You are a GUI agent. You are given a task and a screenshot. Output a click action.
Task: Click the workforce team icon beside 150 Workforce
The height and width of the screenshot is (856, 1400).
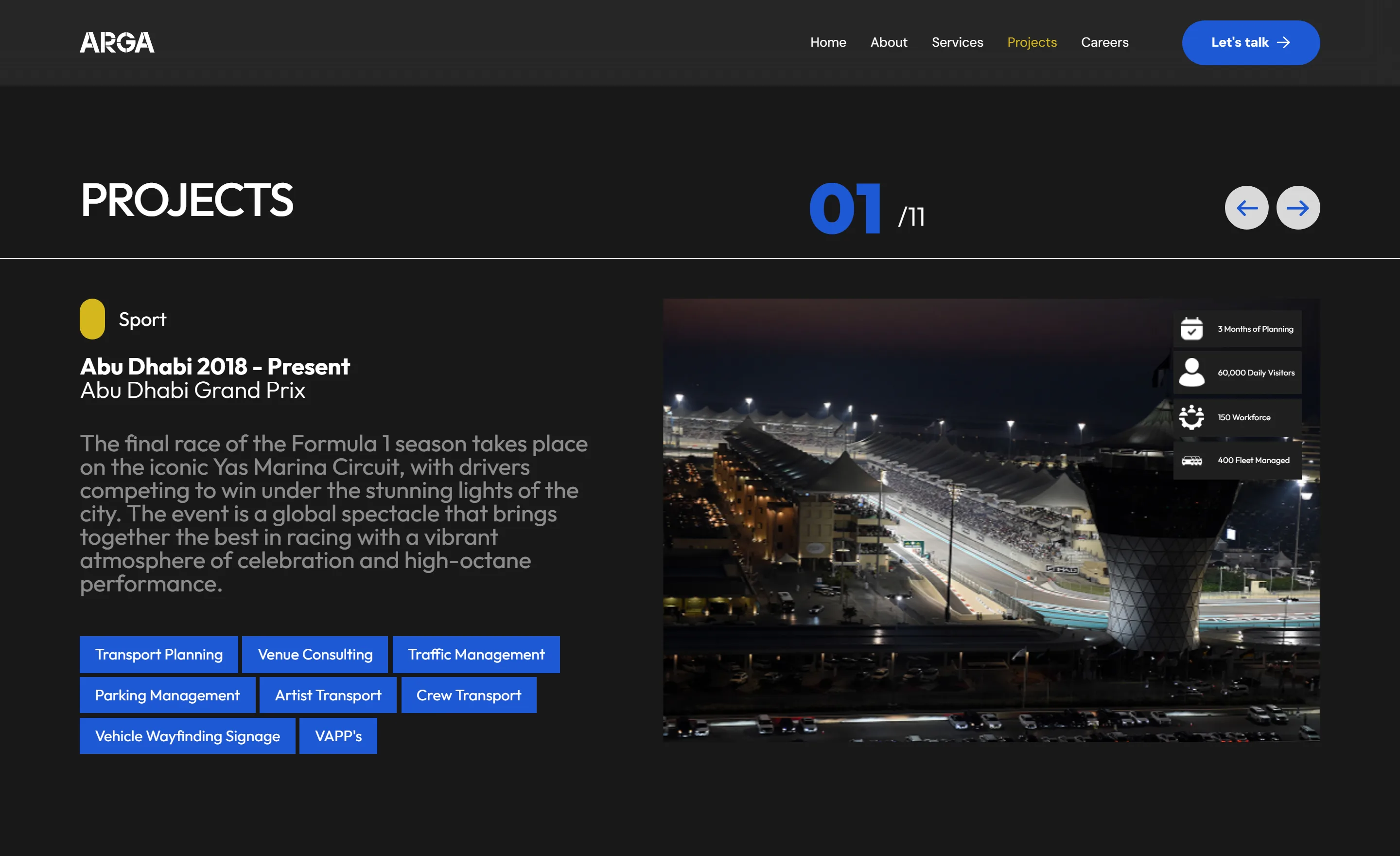coord(1191,417)
